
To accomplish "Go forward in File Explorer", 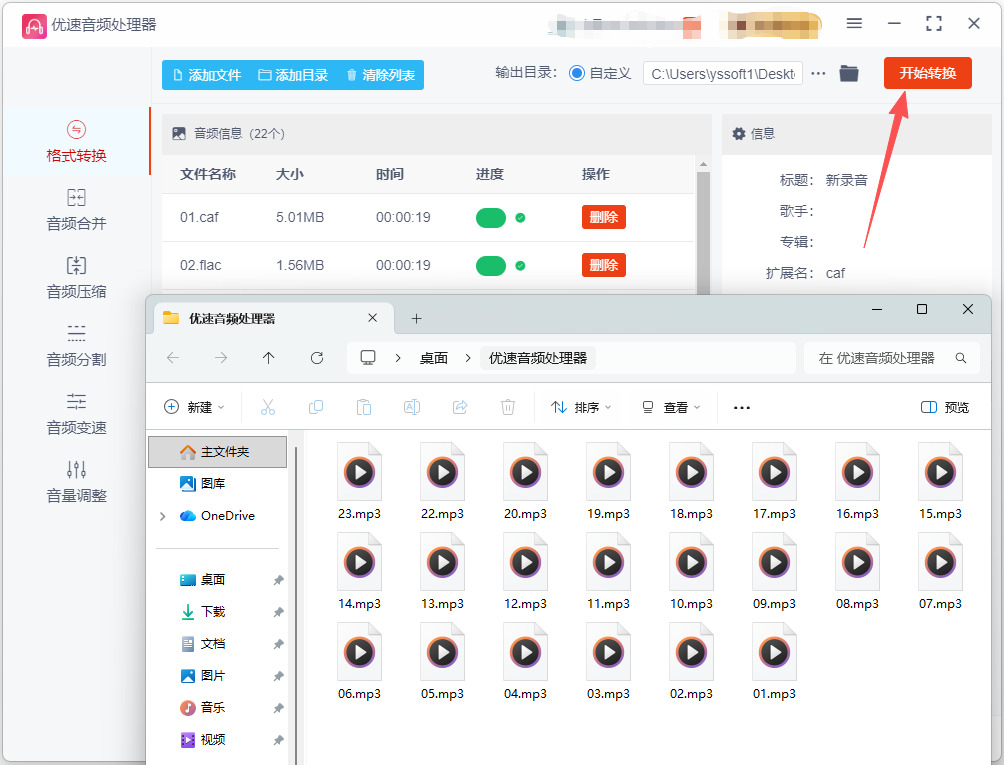I will (x=221, y=358).
